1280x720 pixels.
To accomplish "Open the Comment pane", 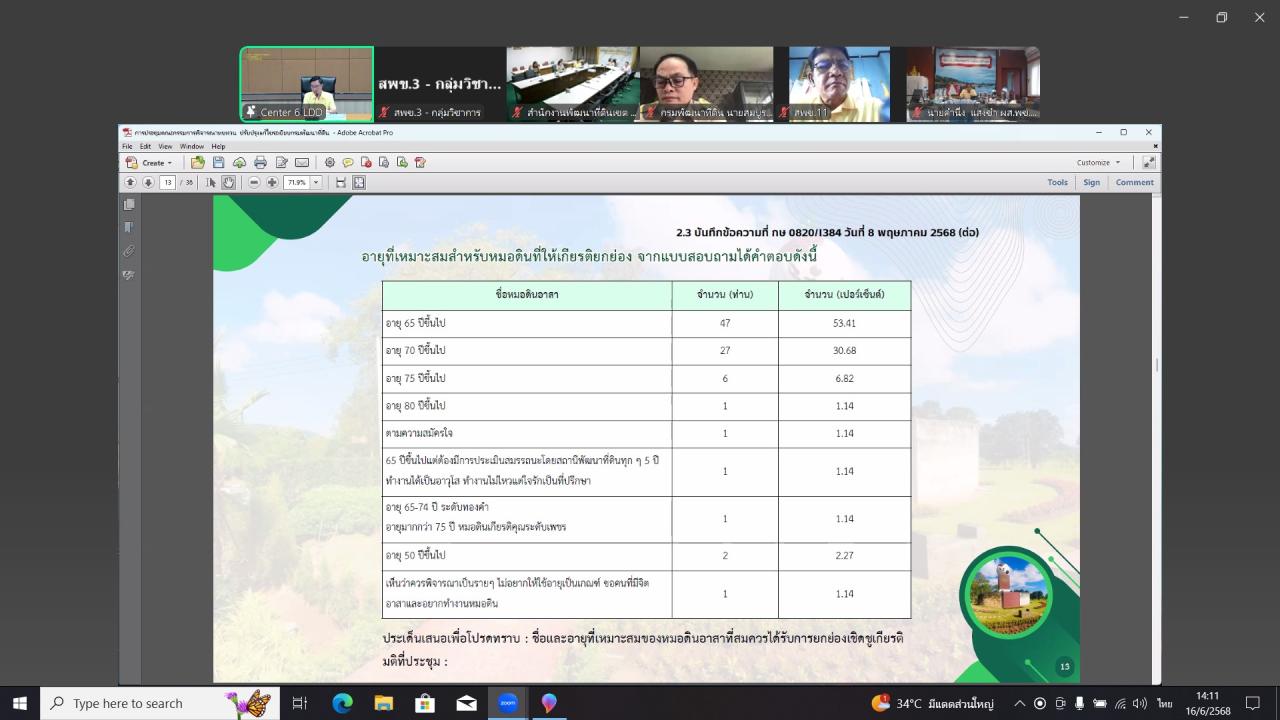I will (1134, 182).
